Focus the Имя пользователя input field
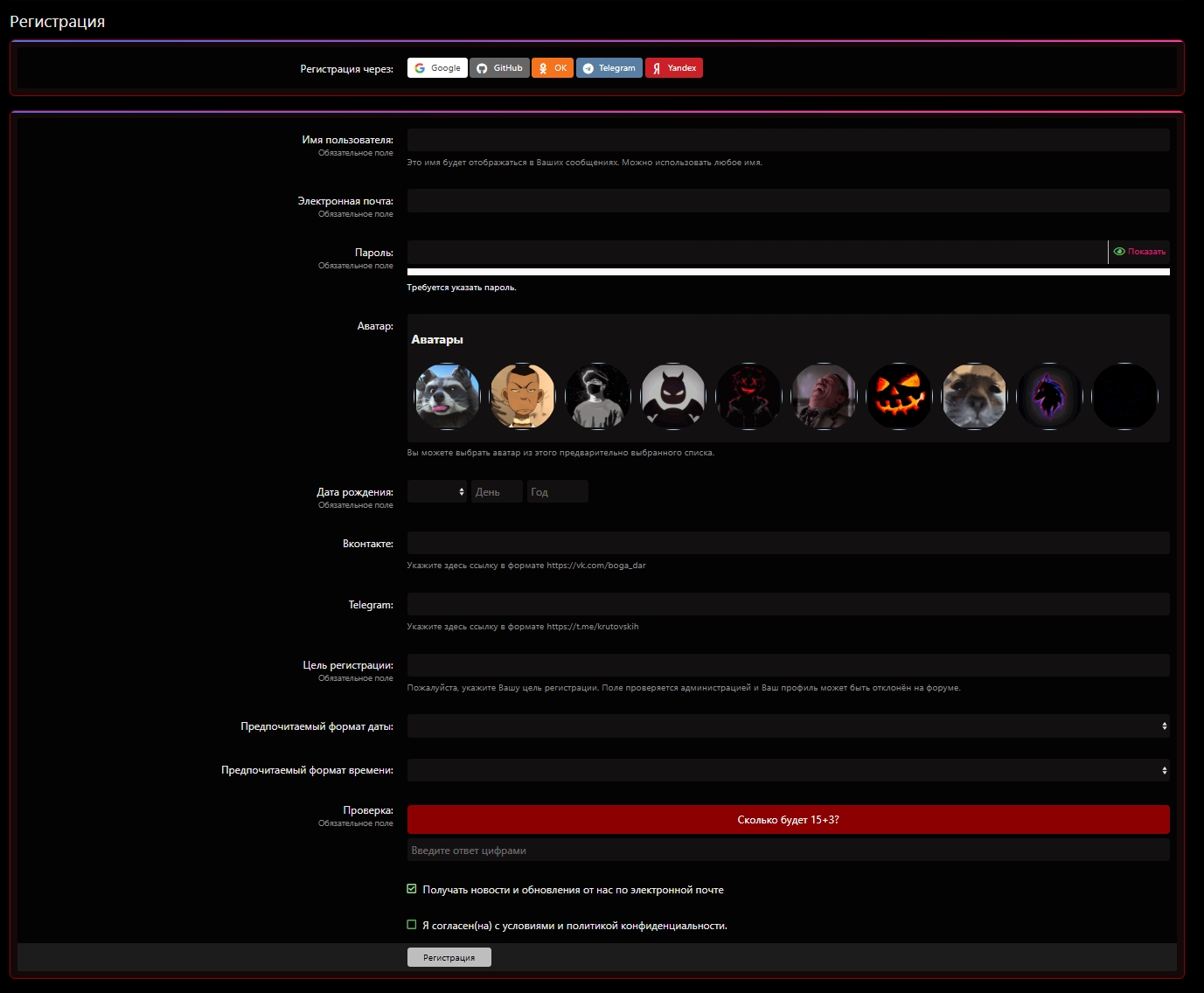The image size is (1204, 993). coord(787,139)
